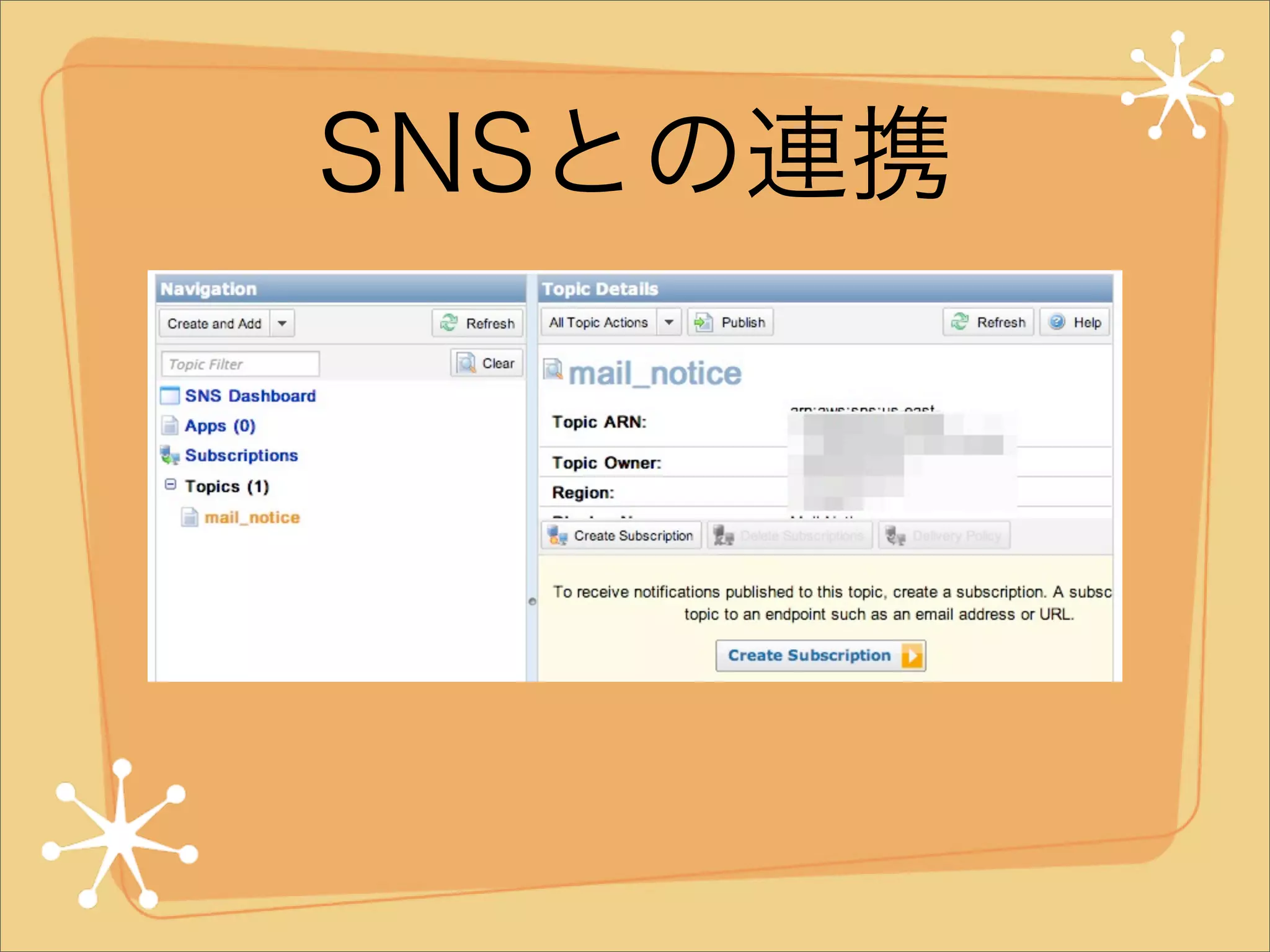Click the Navigation Refresh arrows icon
The width and height of the screenshot is (1270, 952).
click(x=448, y=323)
